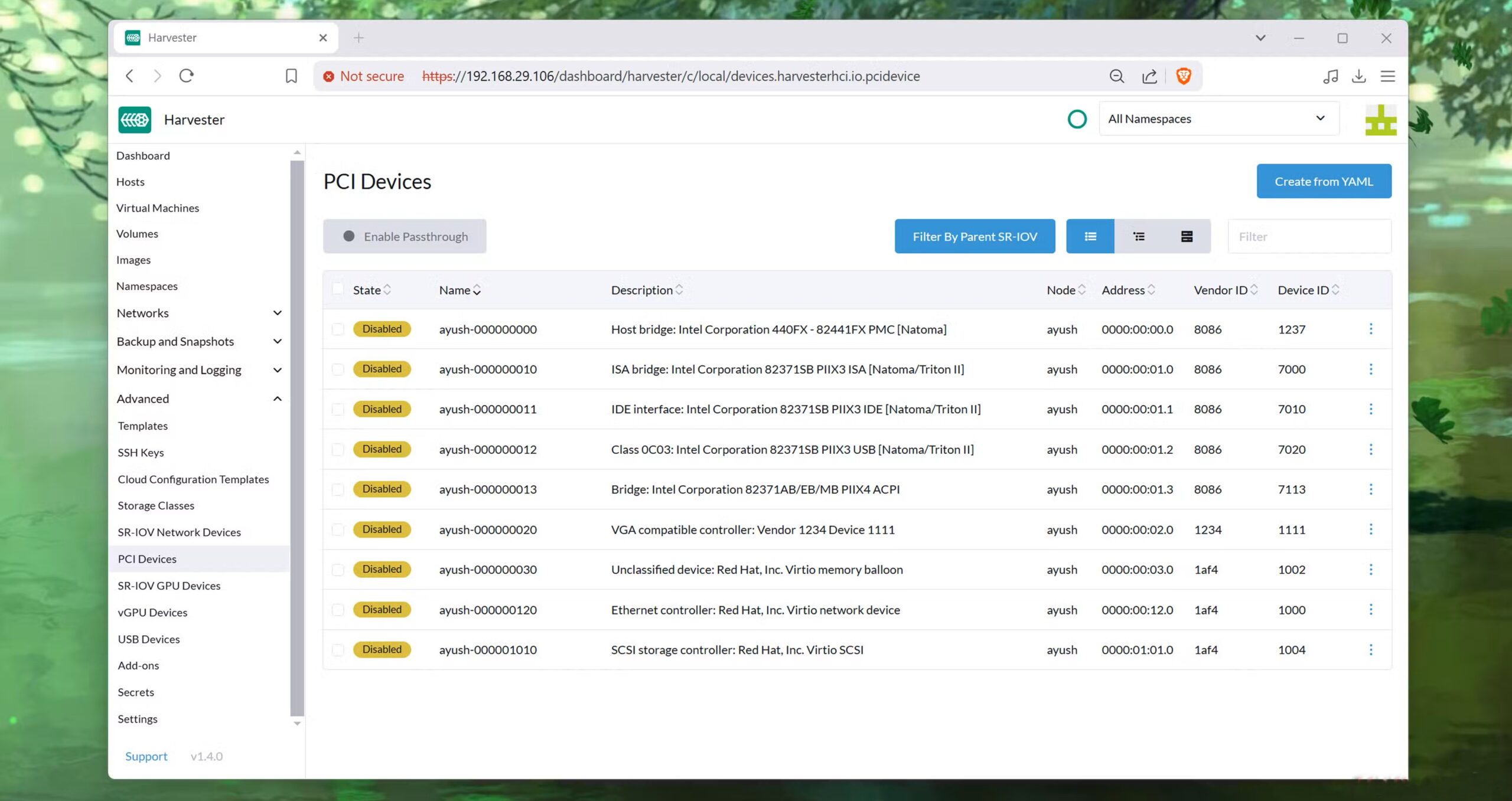Open Virtual Machines from the sidebar
Viewport: 1512px width, 801px height.
click(x=158, y=208)
